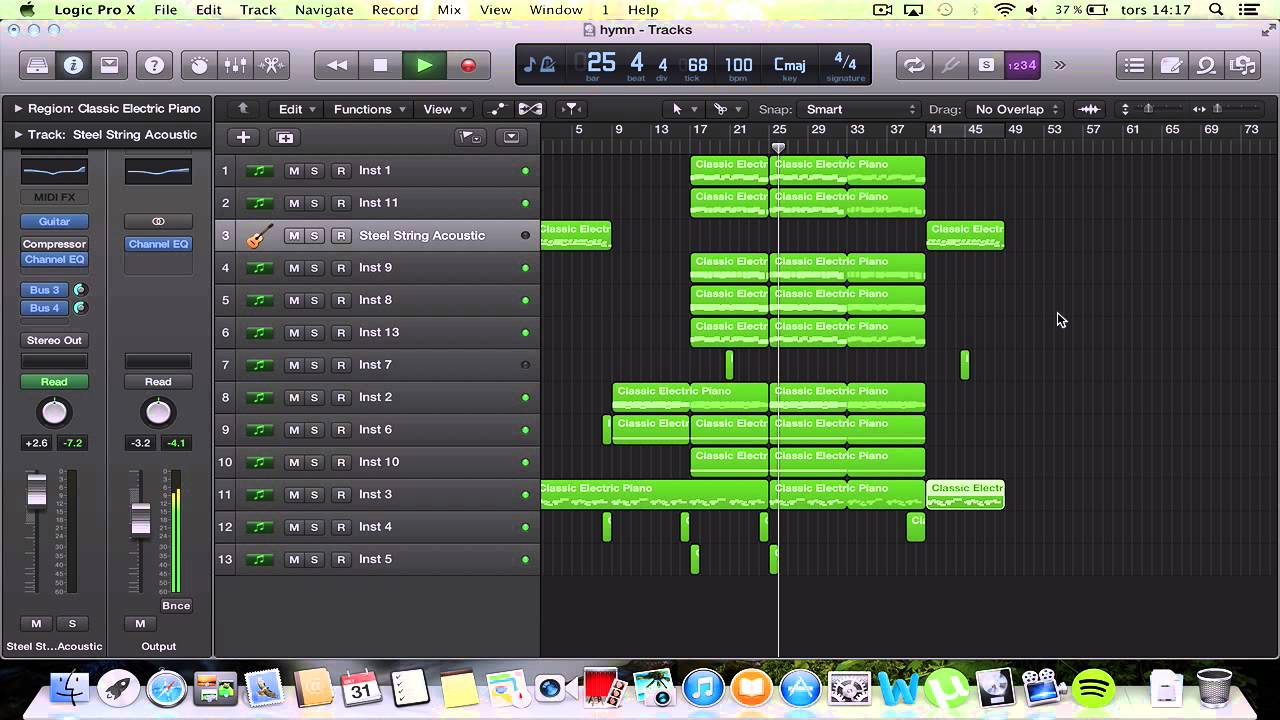This screenshot has width=1280, height=720.
Task: Mute the Inst 2 track
Action: click(x=294, y=398)
